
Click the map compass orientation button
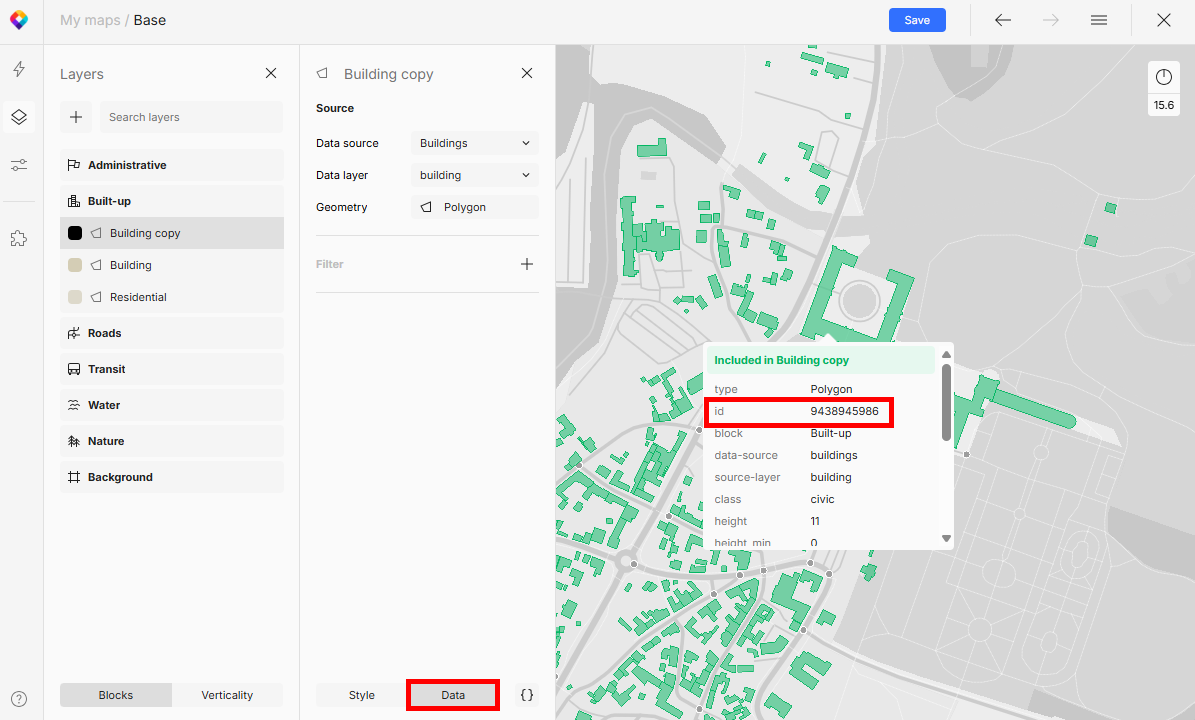(1163, 77)
